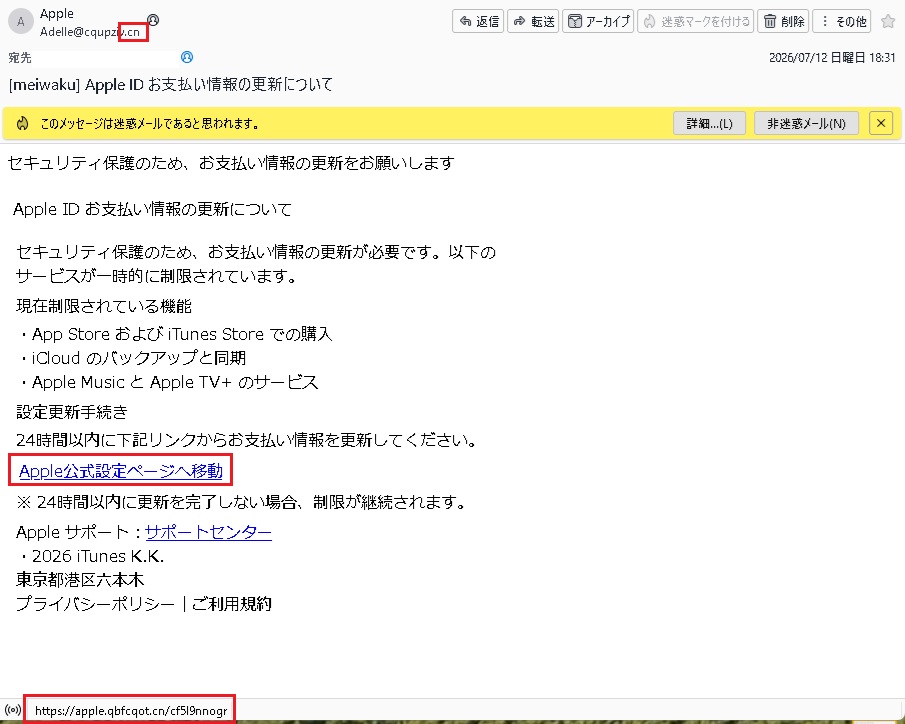The height and width of the screenshot is (724, 905).
Task: Click プライバシーポリシー footer text
Action: (x=95, y=604)
